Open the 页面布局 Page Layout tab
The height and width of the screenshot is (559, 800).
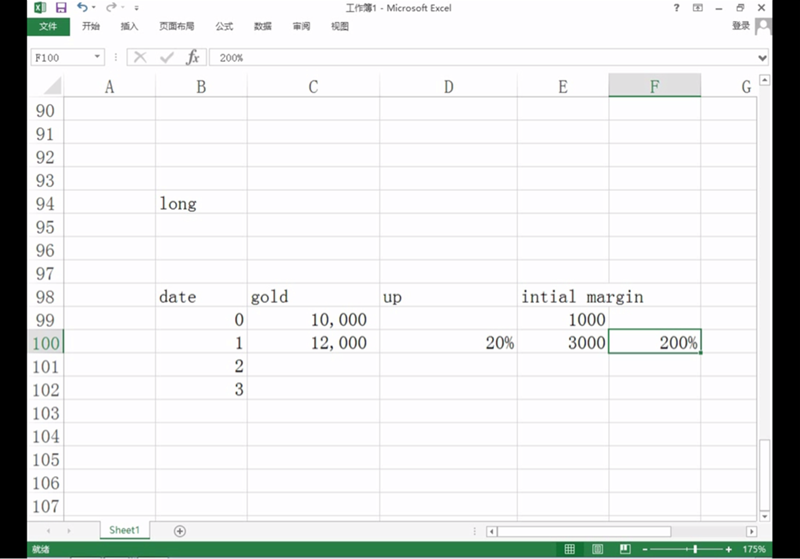(177, 27)
